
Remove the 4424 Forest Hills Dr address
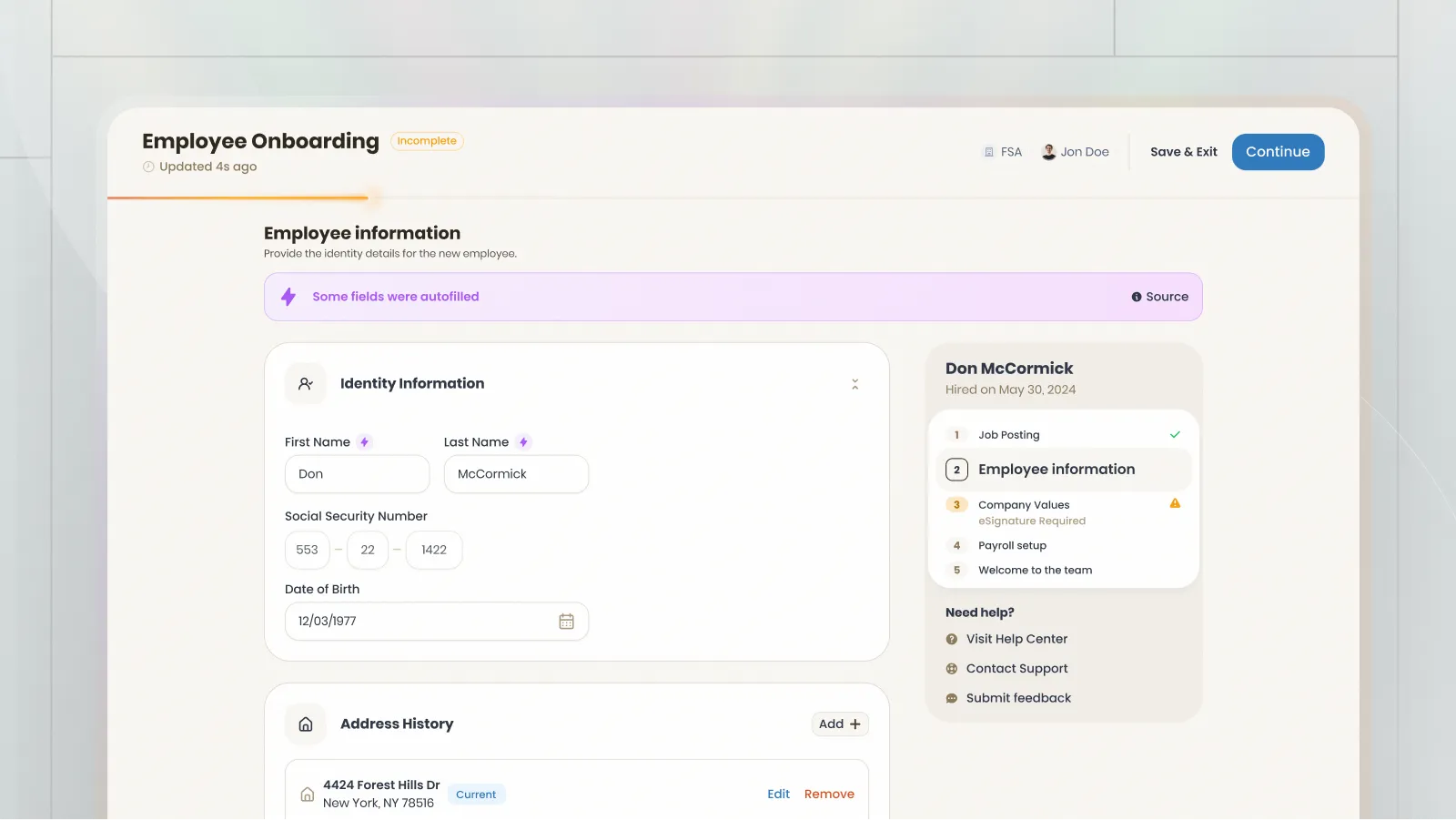829,795
